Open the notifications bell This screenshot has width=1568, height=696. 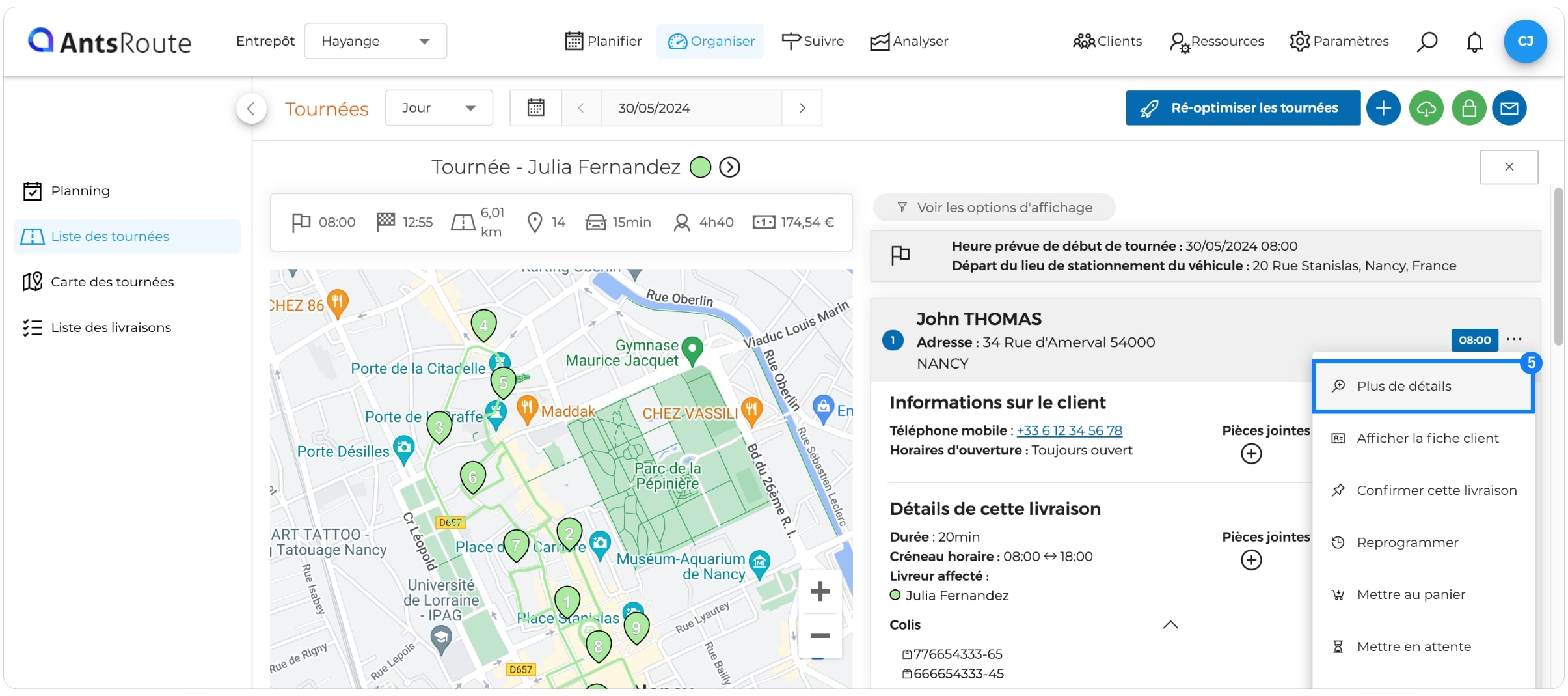coord(1474,42)
